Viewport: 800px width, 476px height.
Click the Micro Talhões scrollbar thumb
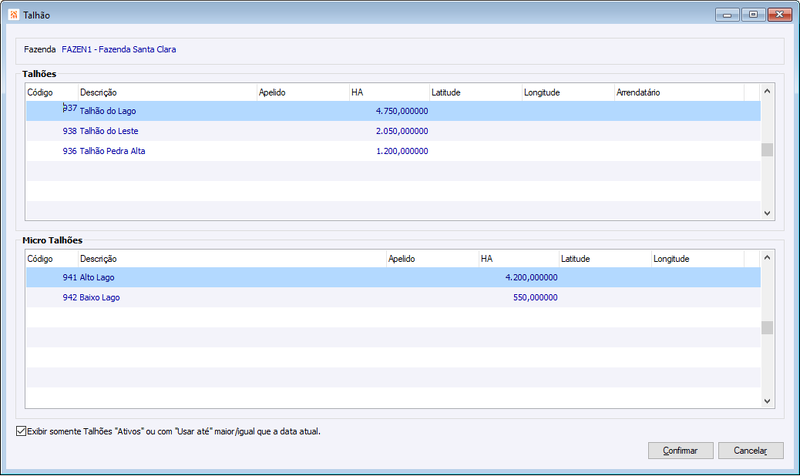click(x=767, y=328)
